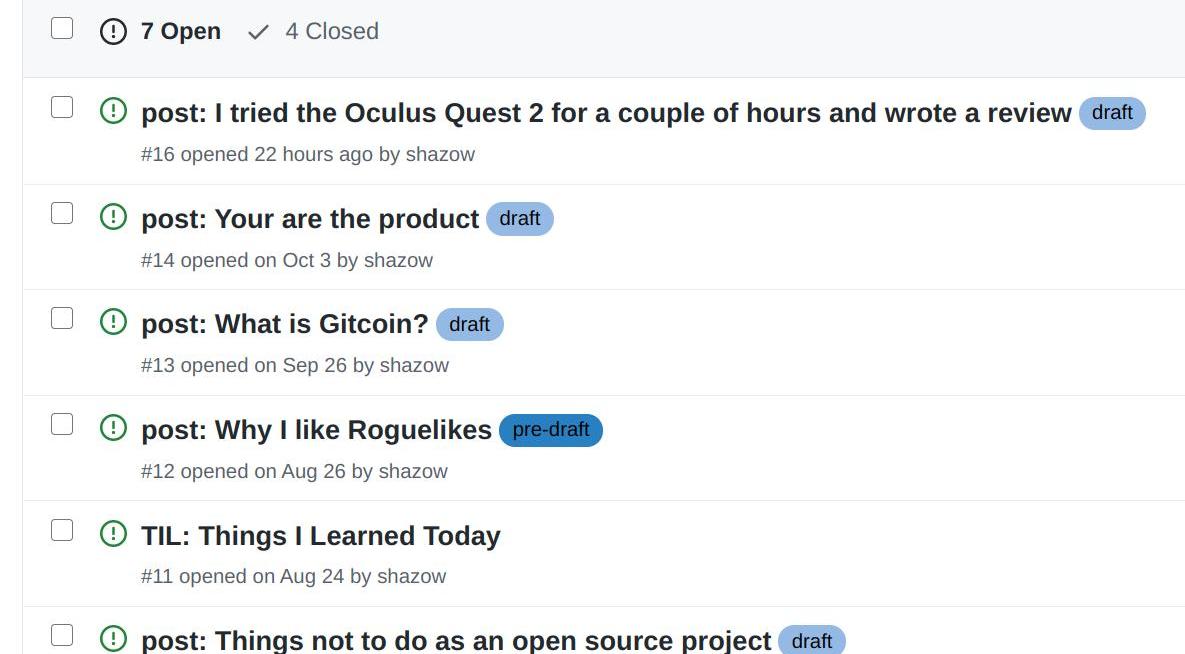Click open issue icon beside 'Your are the product'
The width and height of the screenshot is (1185, 654).
click(x=114, y=217)
